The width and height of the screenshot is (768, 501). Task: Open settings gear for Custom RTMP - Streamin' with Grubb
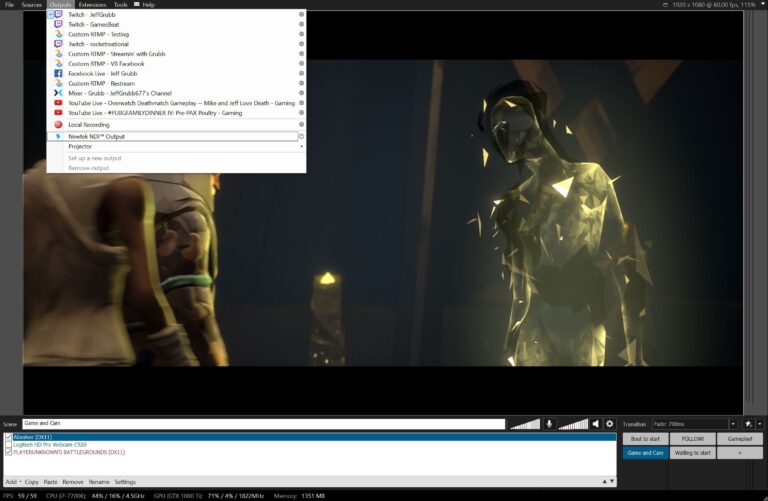301,53
